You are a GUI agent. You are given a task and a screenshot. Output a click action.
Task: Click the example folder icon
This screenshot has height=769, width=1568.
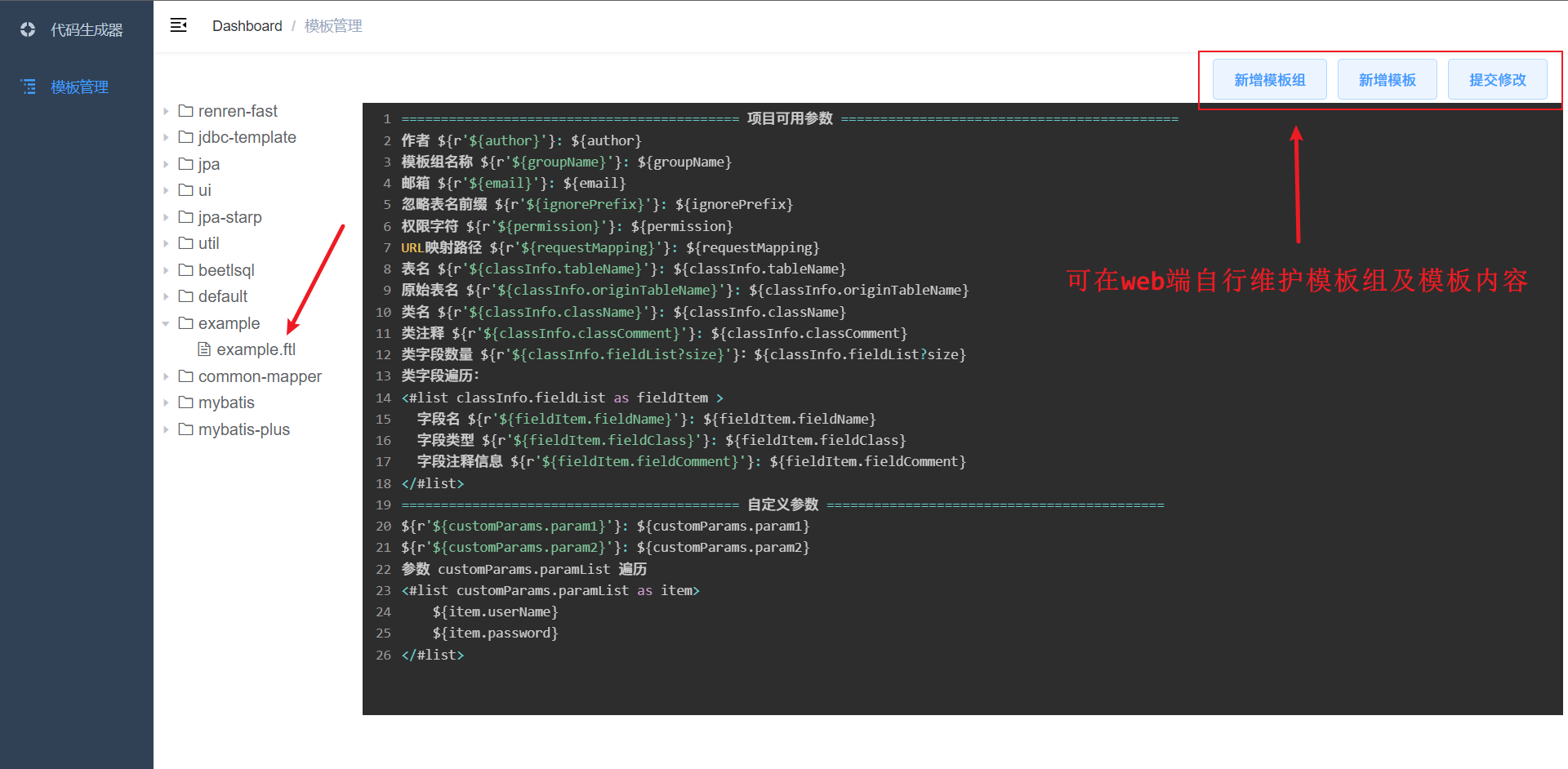(186, 322)
